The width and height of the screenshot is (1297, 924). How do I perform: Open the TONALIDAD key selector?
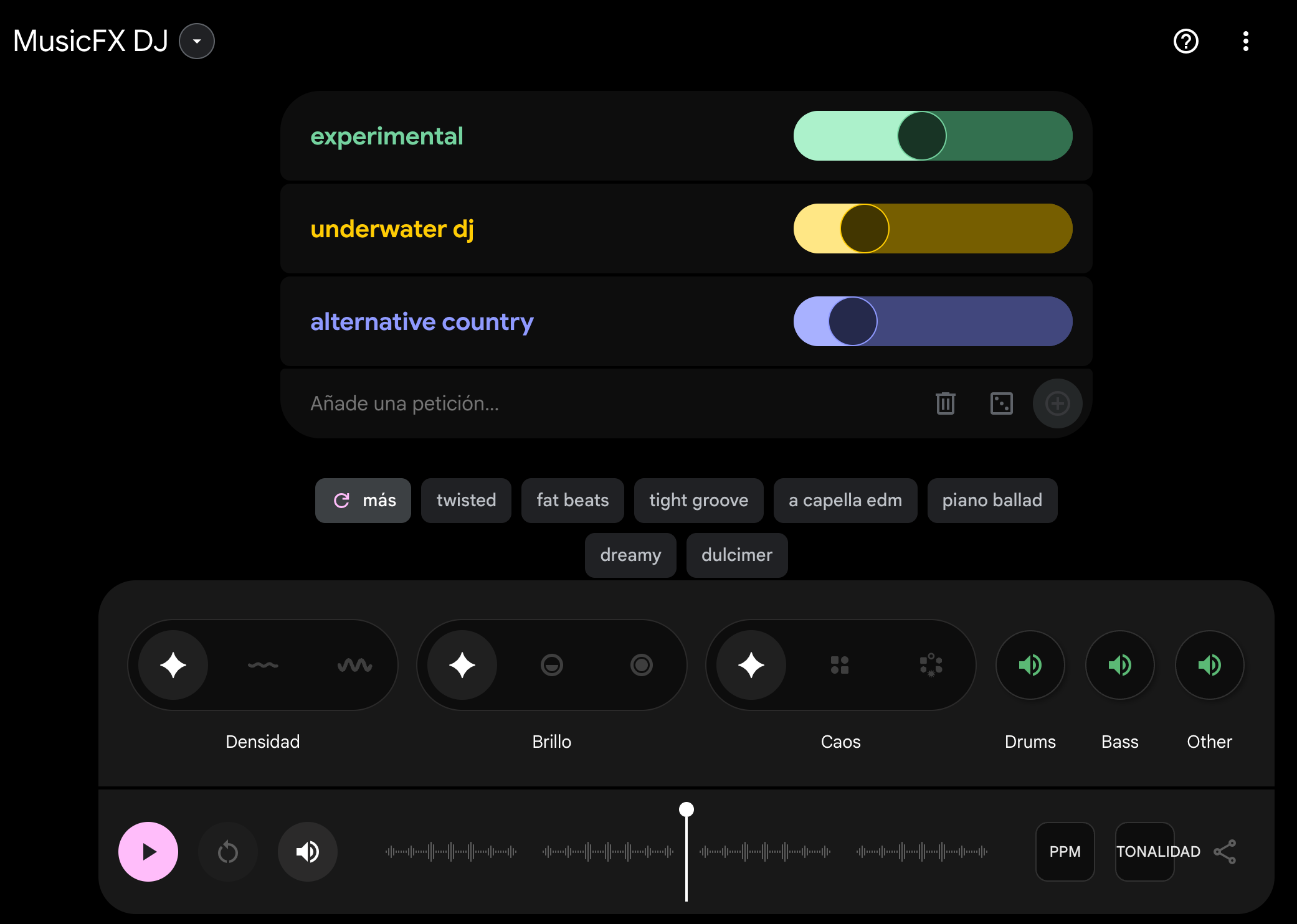[1145, 852]
